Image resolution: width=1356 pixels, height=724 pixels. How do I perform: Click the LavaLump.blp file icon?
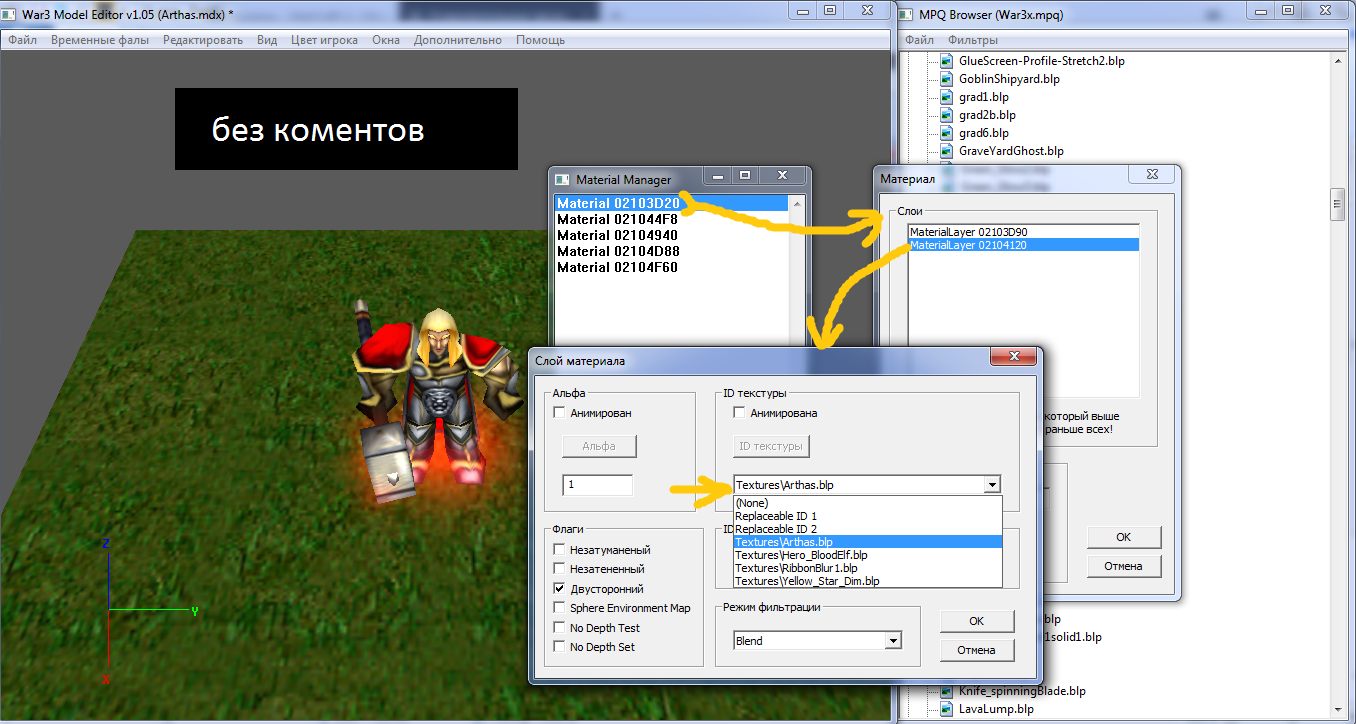click(x=947, y=709)
